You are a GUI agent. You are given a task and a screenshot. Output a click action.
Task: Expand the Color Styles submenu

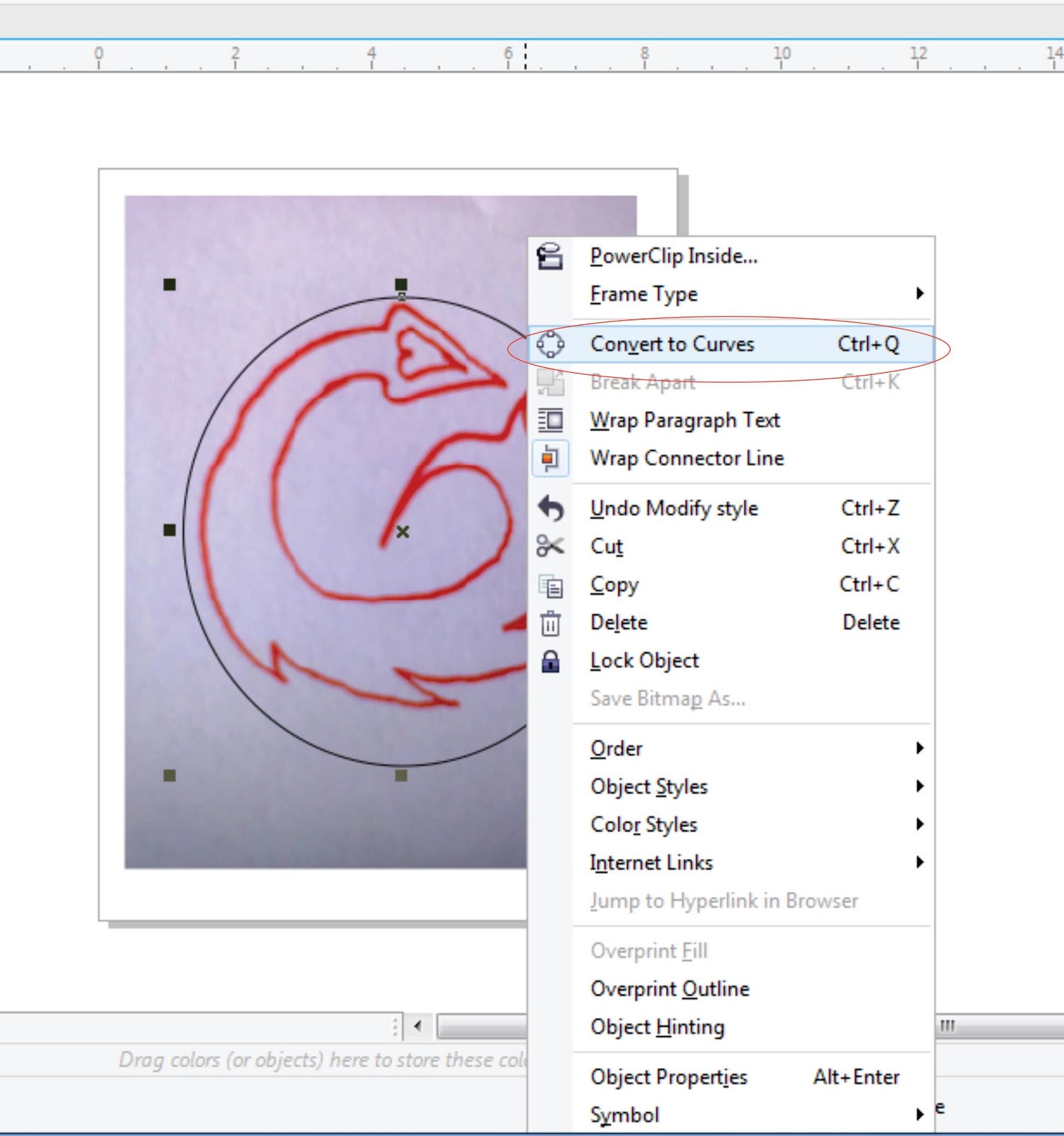tap(731, 825)
